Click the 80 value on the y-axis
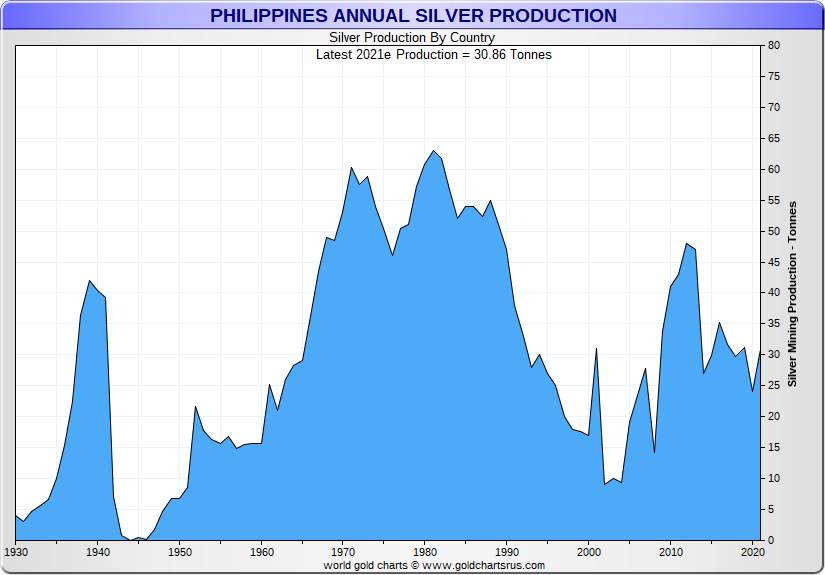The width and height of the screenshot is (825, 575). point(774,46)
